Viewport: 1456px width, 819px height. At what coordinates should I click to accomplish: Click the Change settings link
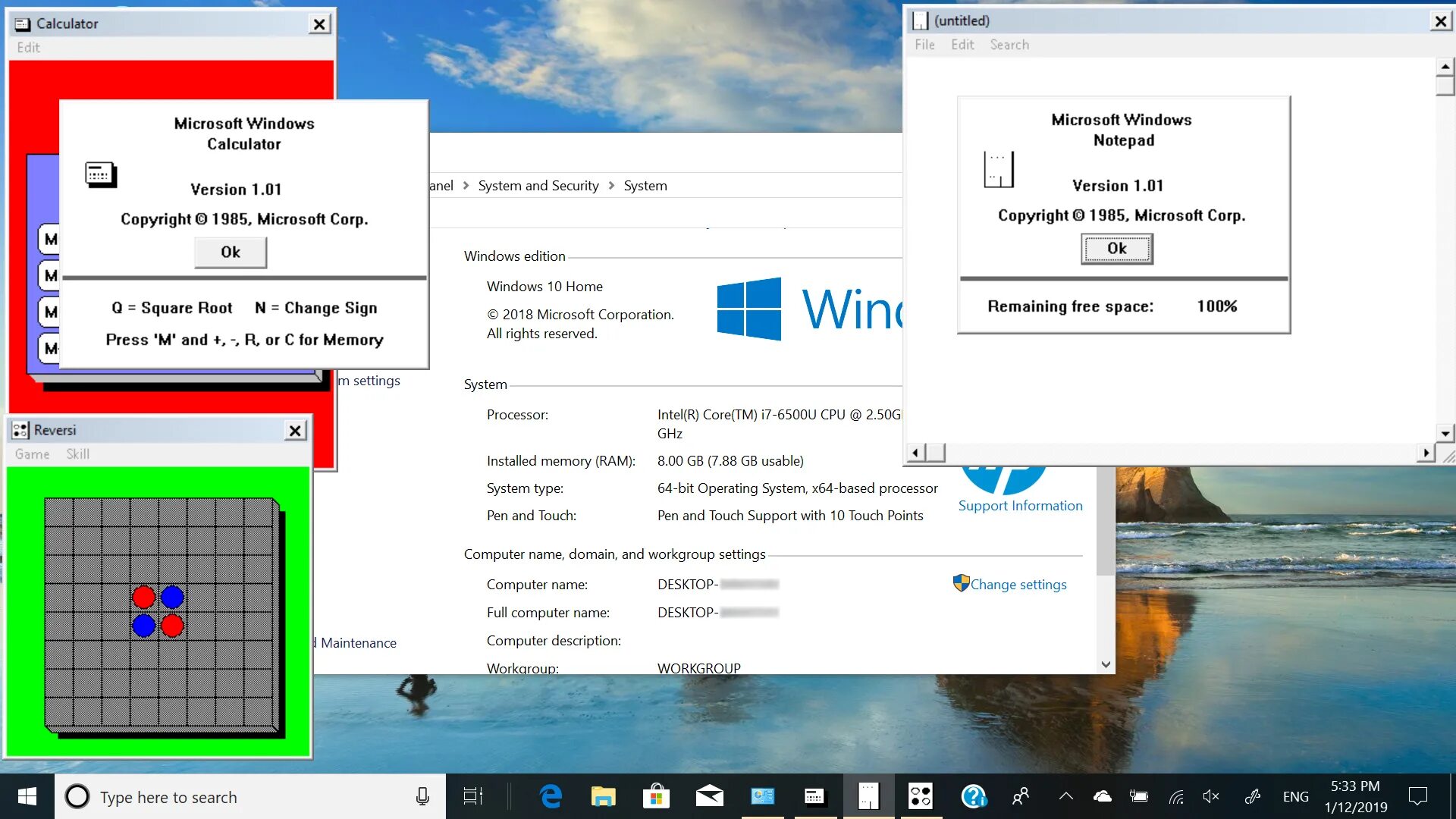[1018, 585]
